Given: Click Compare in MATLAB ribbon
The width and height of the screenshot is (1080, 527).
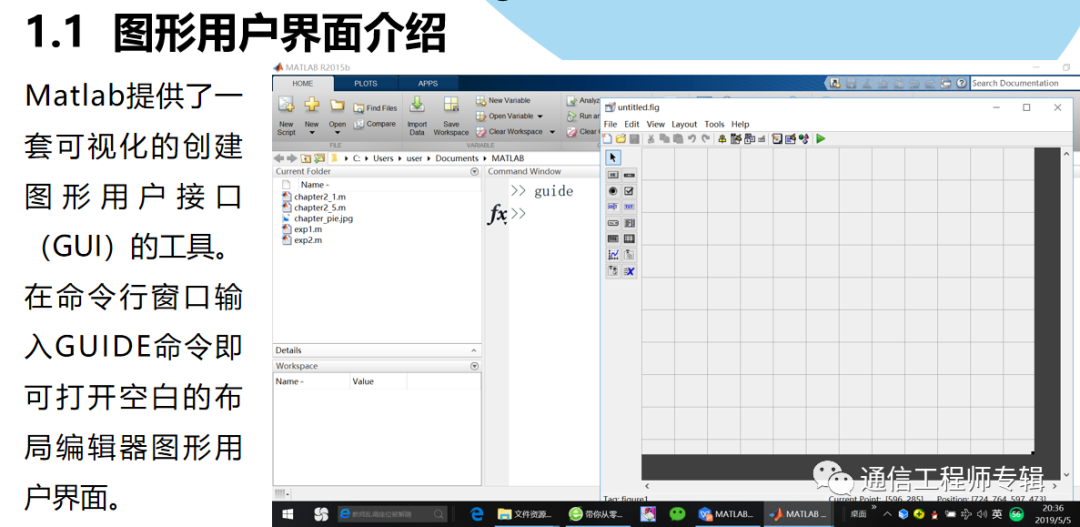Looking at the screenshot, I should pos(375,124).
